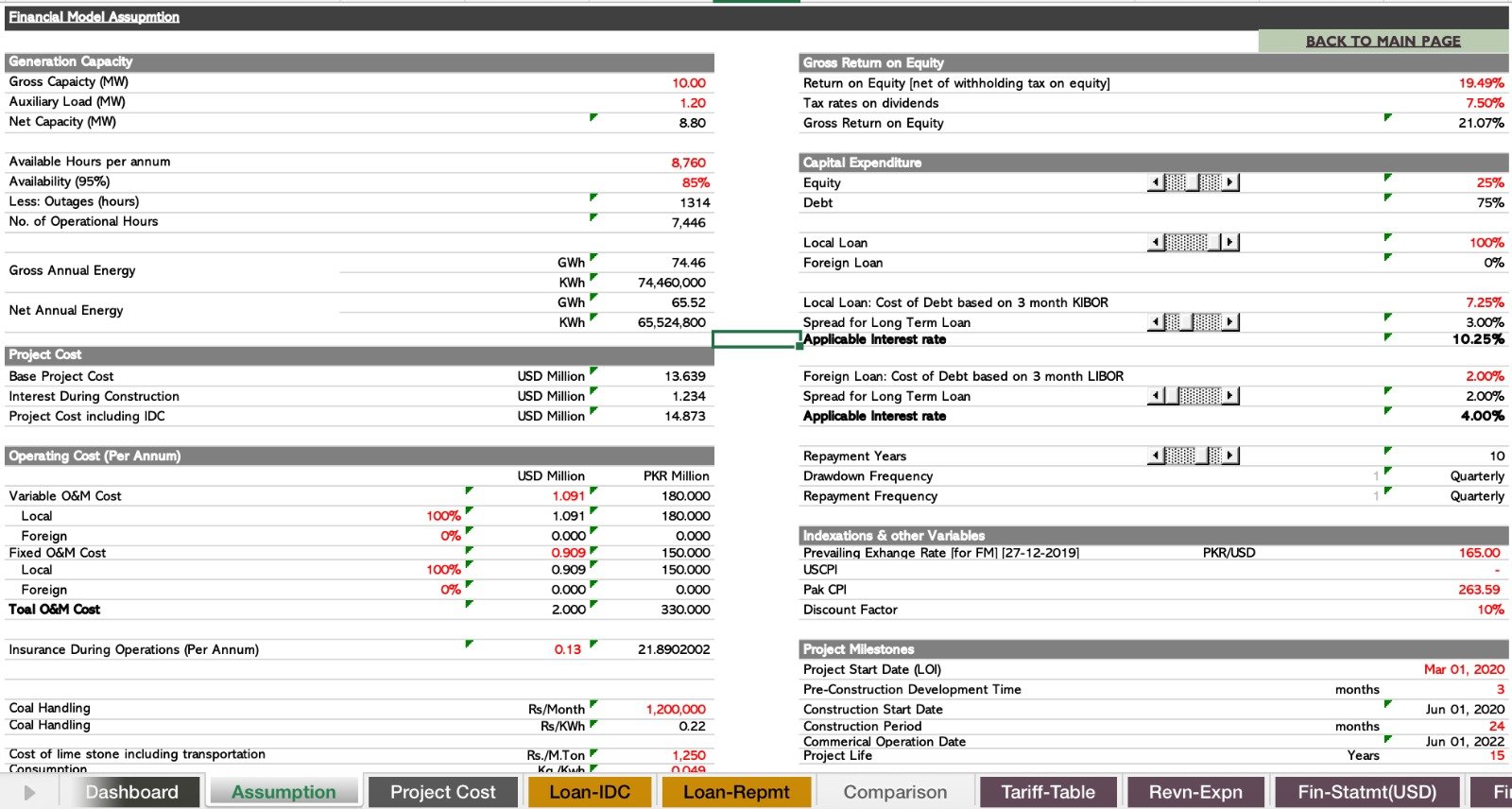The width and height of the screenshot is (1512, 809).
Task: Click the Local Loan scrollbar track
Action: (1193, 242)
